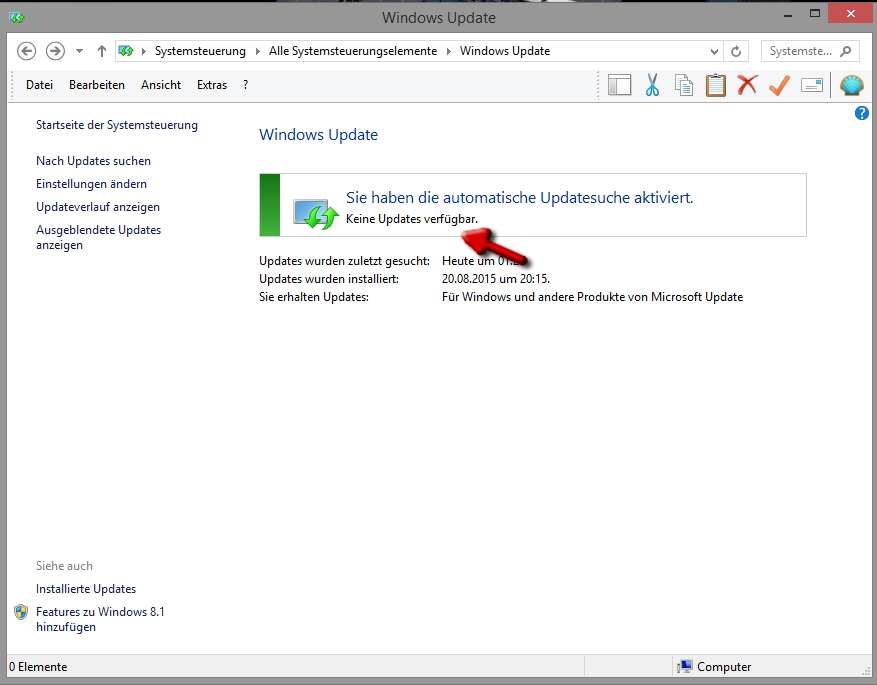Focus the Systemsteuerung search field
The image size is (877, 685).
(800, 51)
